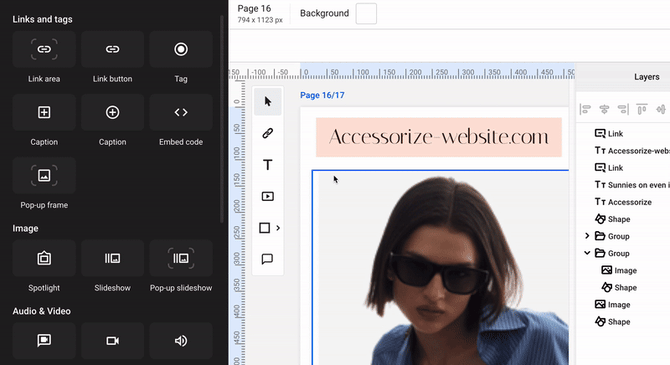
Task: Add a Pop-up frame element
Action: coord(44,175)
